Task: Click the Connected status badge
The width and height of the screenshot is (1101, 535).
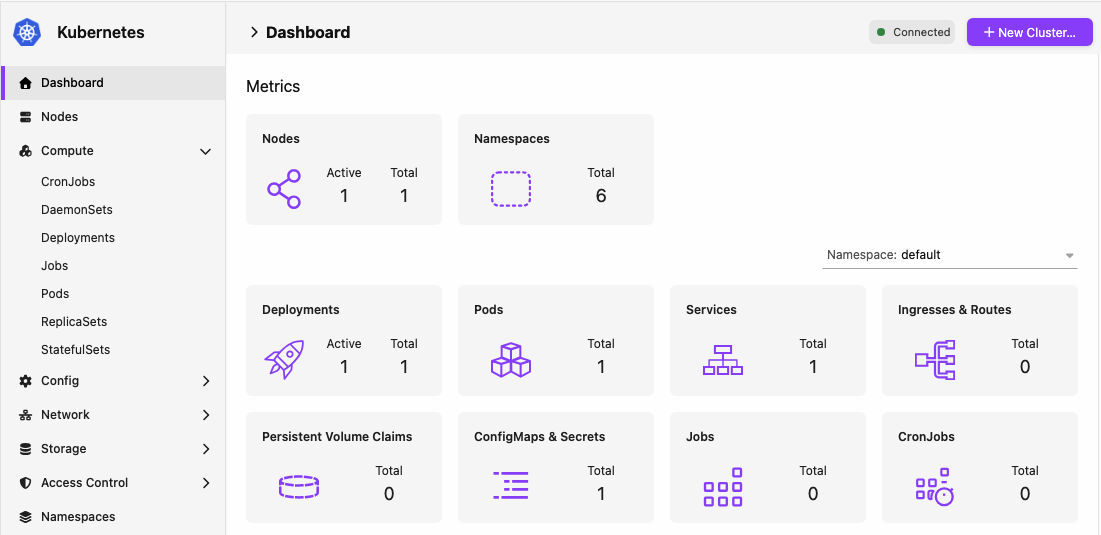Action: pyautogui.click(x=912, y=32)
